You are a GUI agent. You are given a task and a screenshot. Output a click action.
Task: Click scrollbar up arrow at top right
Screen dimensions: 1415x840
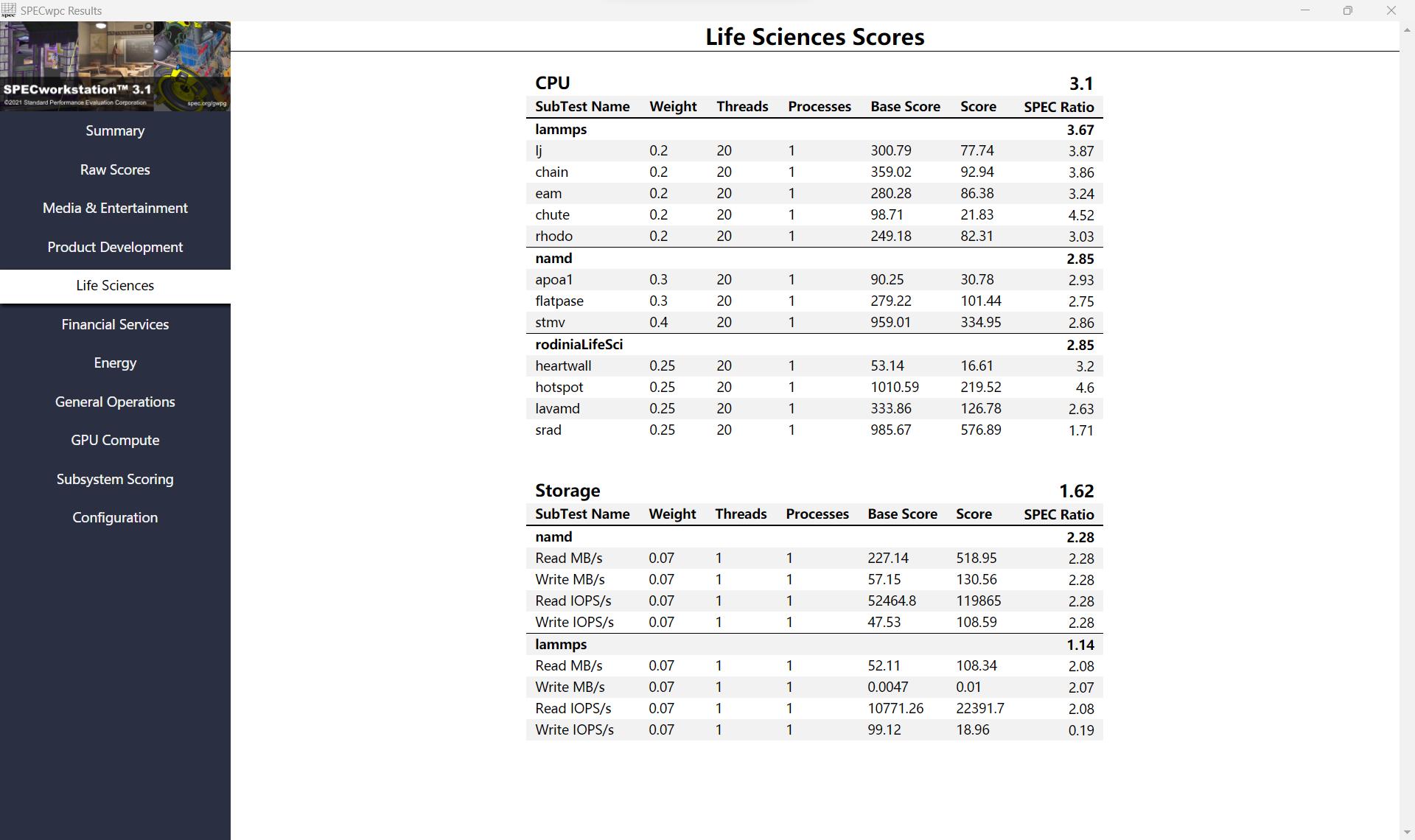click(1407, 30)
